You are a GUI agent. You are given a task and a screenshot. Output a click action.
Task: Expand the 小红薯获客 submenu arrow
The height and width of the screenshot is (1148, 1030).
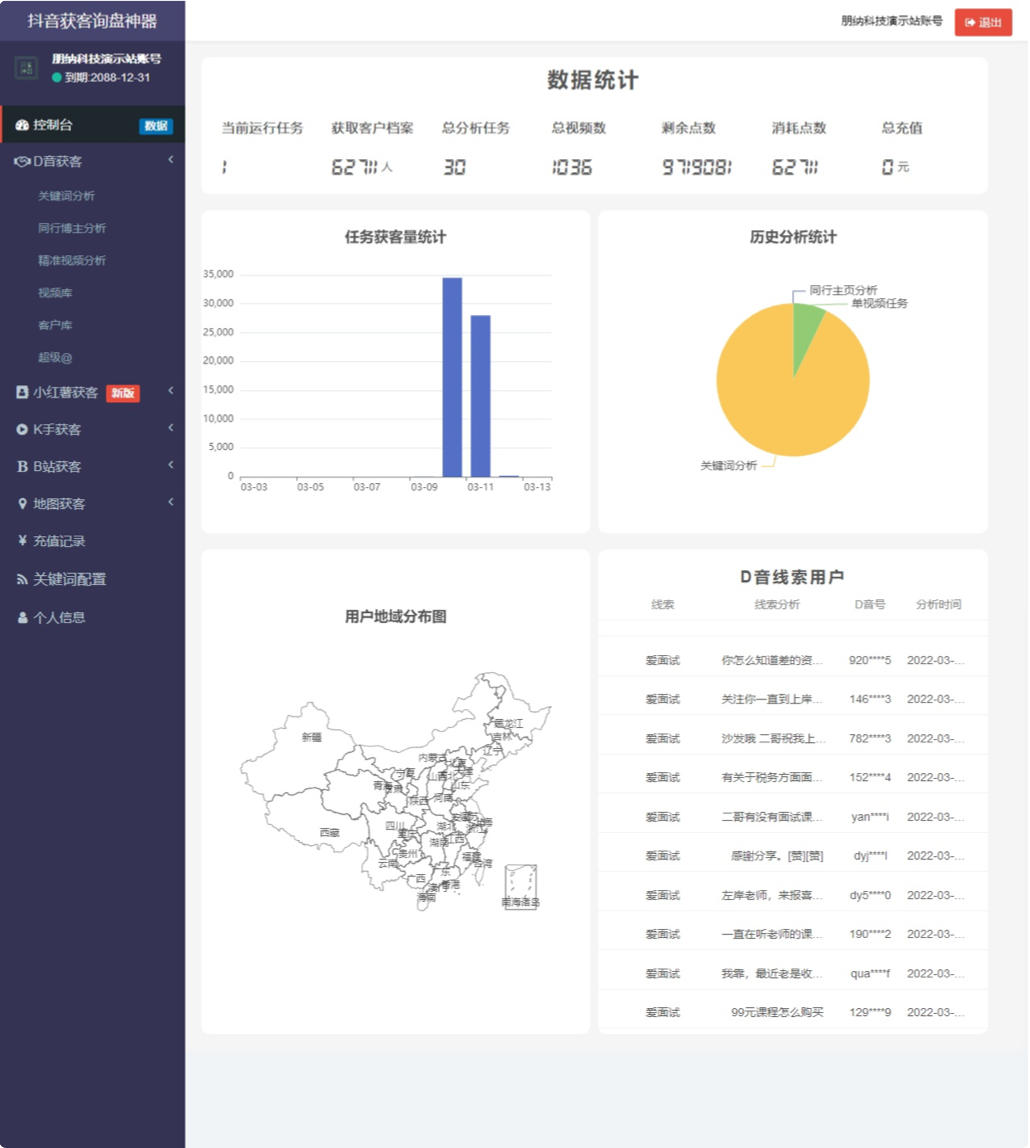[x=171, y=391]
